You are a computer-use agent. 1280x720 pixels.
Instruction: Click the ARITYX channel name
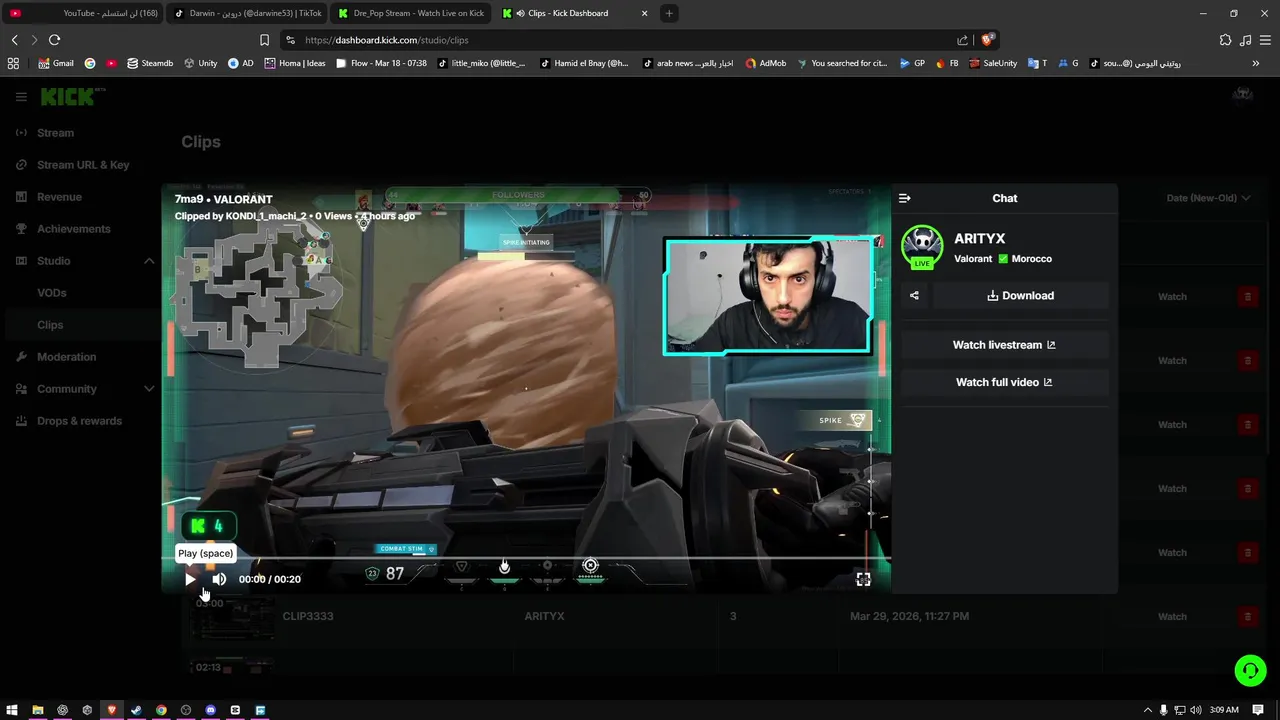(x=980, y=238)
